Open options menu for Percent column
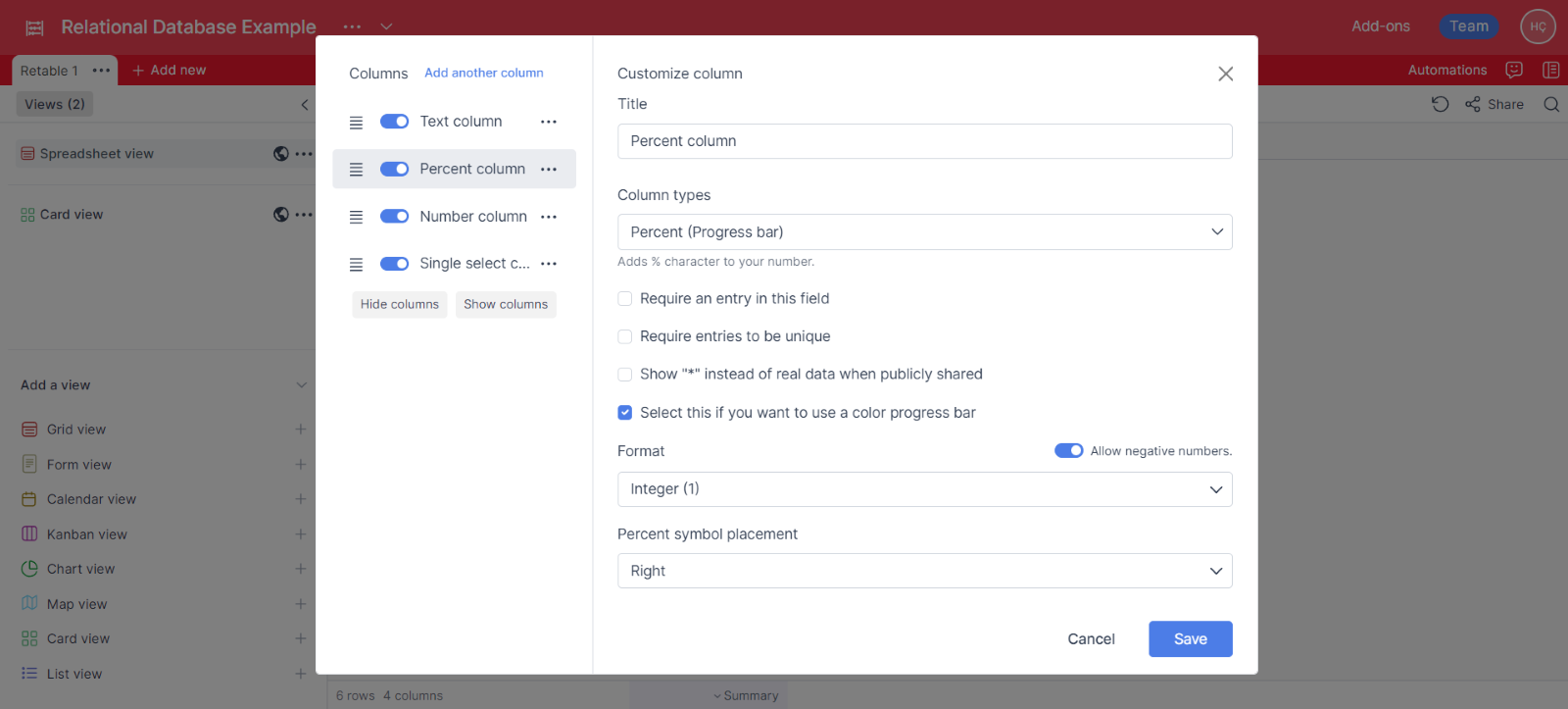Image resolution: width=1568 pixels, height=709 pixels. (549, 170)
